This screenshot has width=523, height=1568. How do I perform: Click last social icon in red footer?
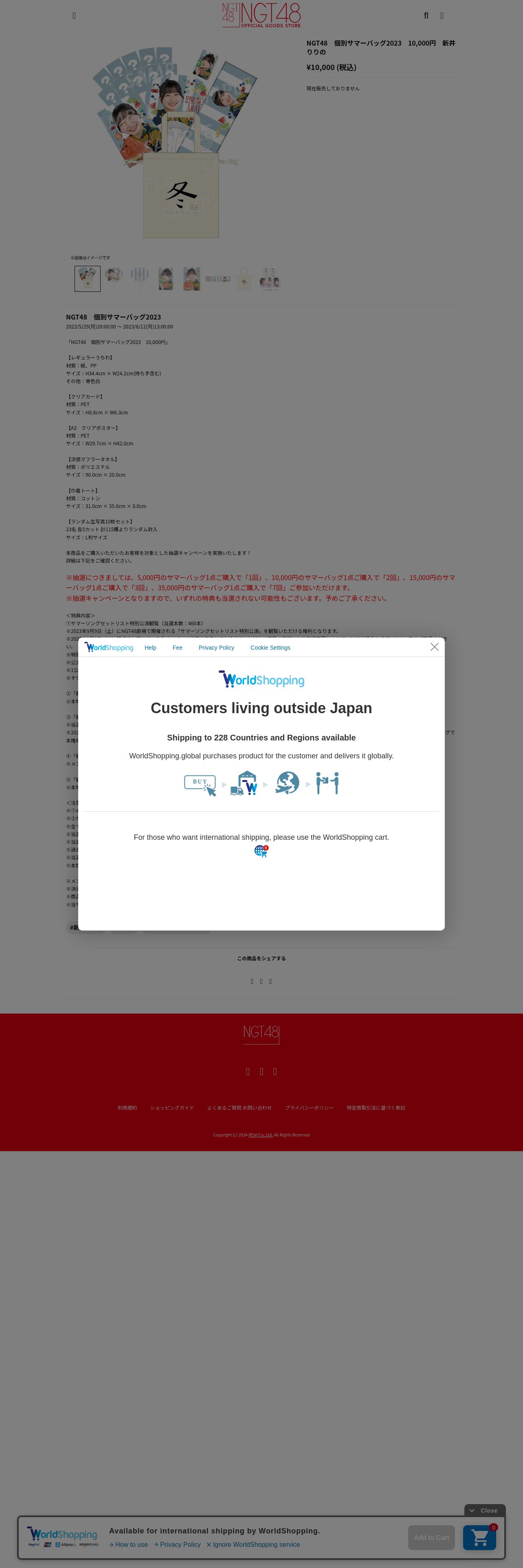click(x=275, y=1071)
